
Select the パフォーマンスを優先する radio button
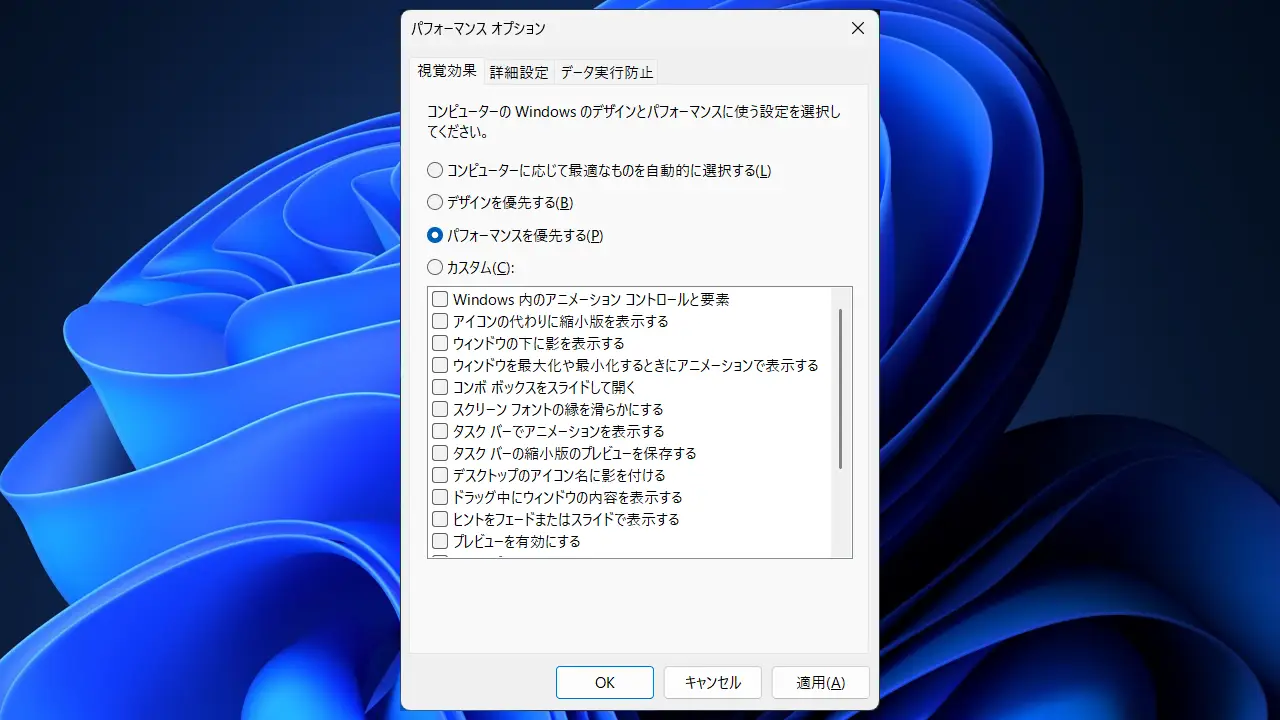coord(435,236)
